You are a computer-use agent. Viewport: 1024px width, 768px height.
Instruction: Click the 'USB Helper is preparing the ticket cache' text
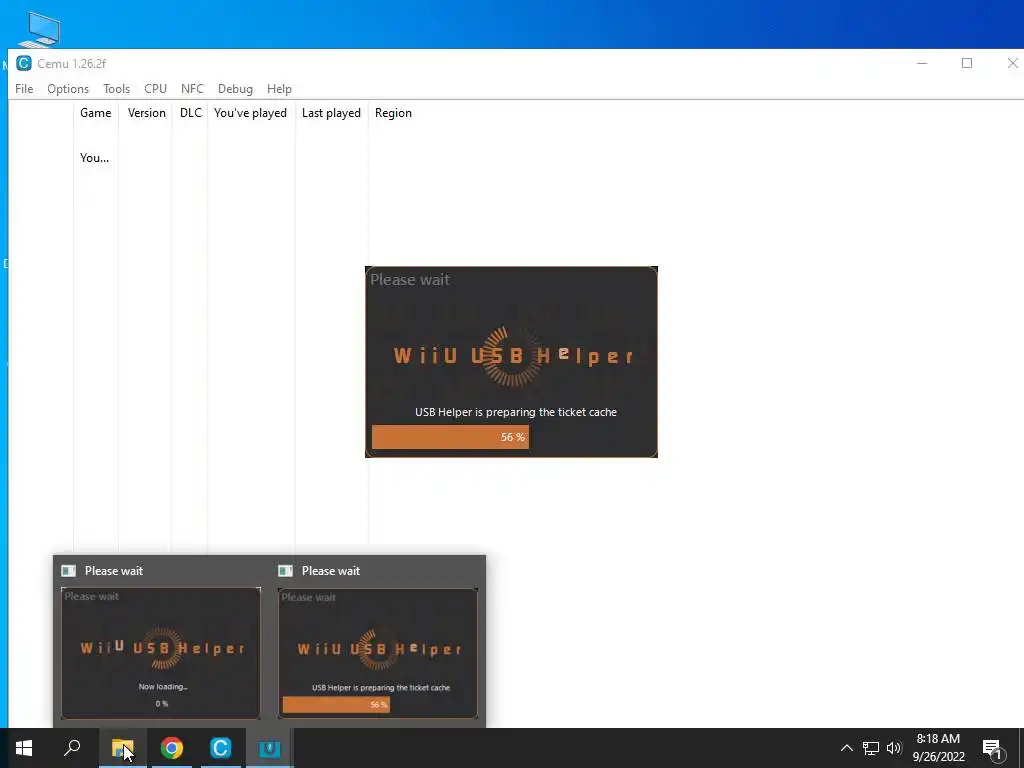(x=516, y=412)
